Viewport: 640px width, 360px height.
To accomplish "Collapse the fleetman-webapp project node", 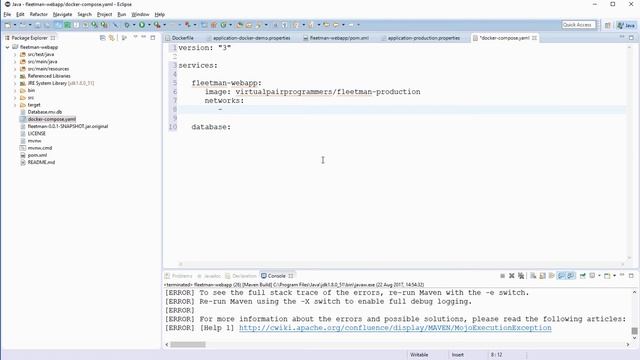I will (x=7, y=47).
